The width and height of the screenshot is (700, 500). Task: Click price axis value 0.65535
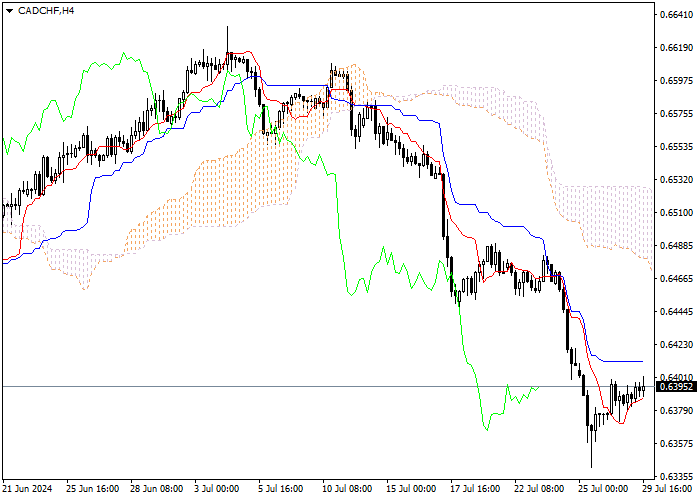(676, 147)
